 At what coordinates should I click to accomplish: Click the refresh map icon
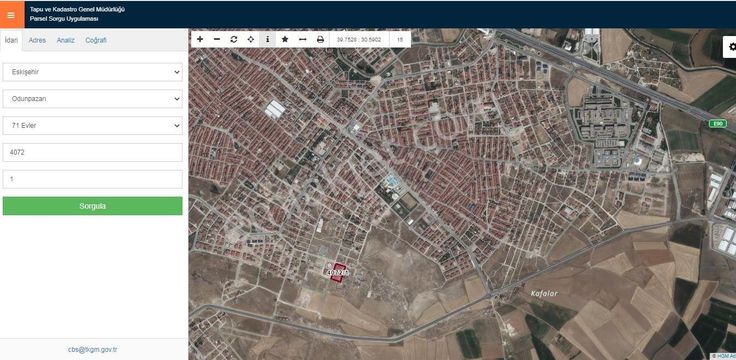(x=234, y=39)
